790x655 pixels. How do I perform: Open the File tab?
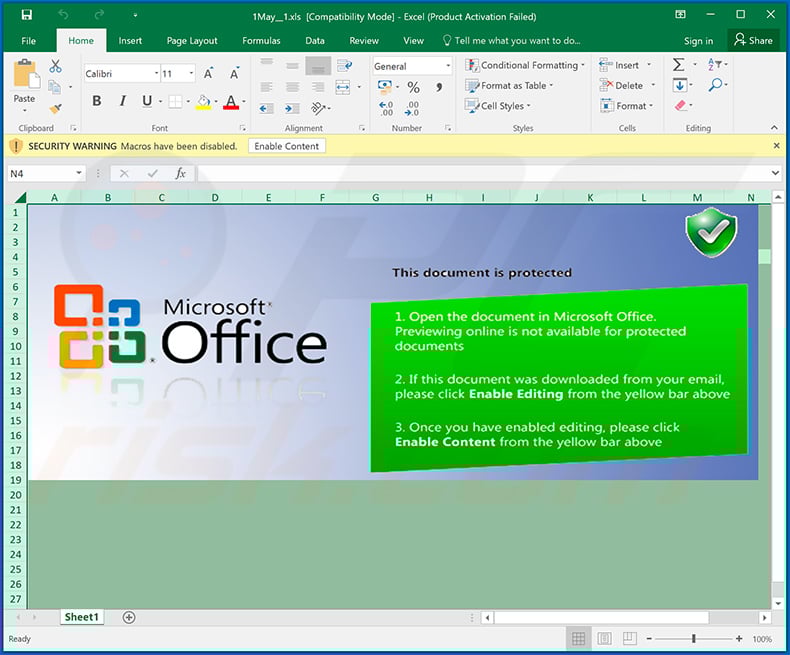coord(28,41)
